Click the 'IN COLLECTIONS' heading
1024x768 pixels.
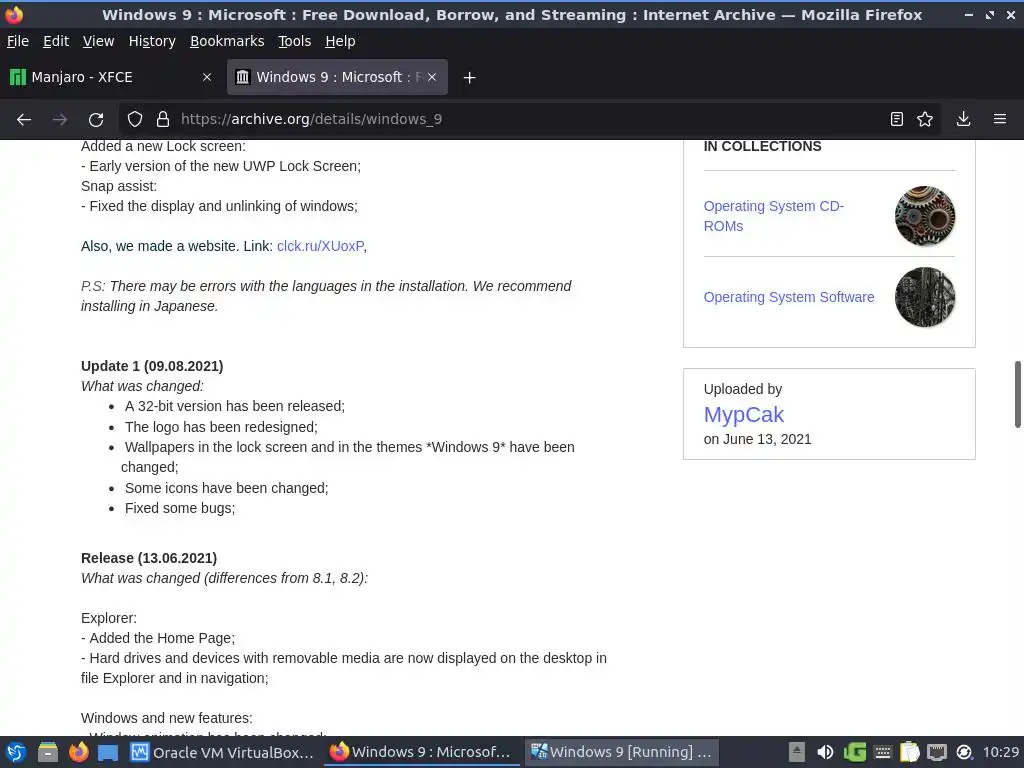pyautogui.click(x=762, y=146)
